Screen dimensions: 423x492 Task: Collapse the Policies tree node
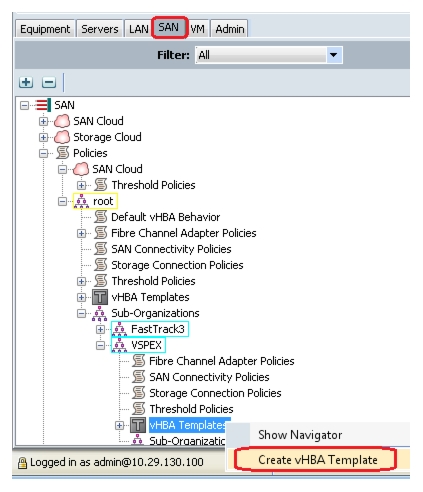[43, 153]
